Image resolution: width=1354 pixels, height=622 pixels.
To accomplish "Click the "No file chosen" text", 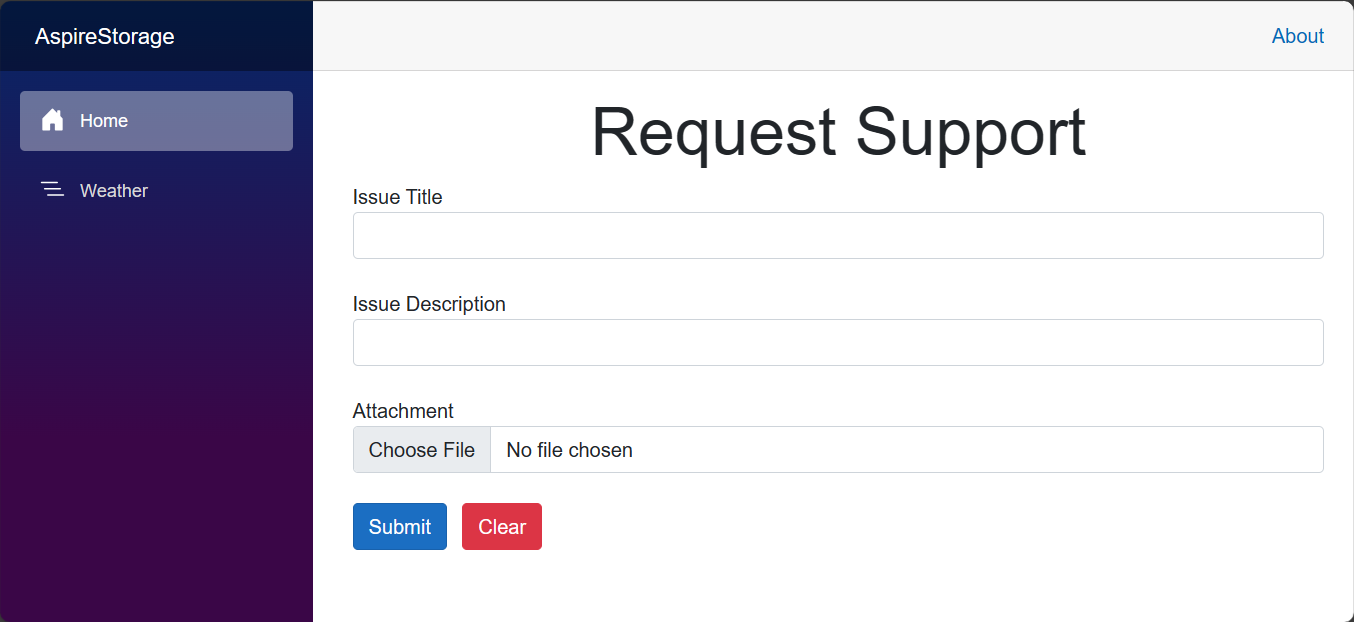I will coord(569,450).
